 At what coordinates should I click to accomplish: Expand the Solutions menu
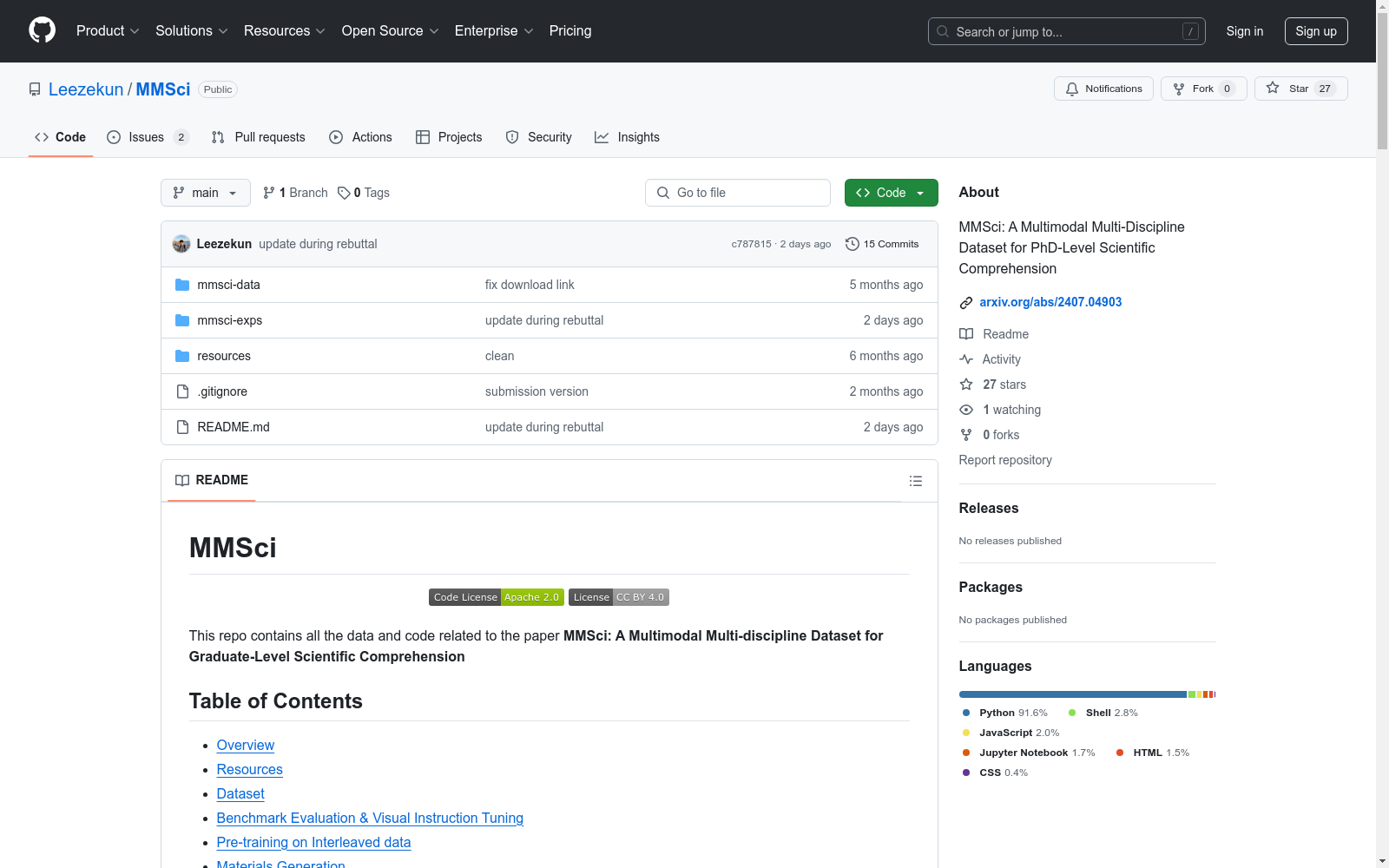click(x=192, y=30)
